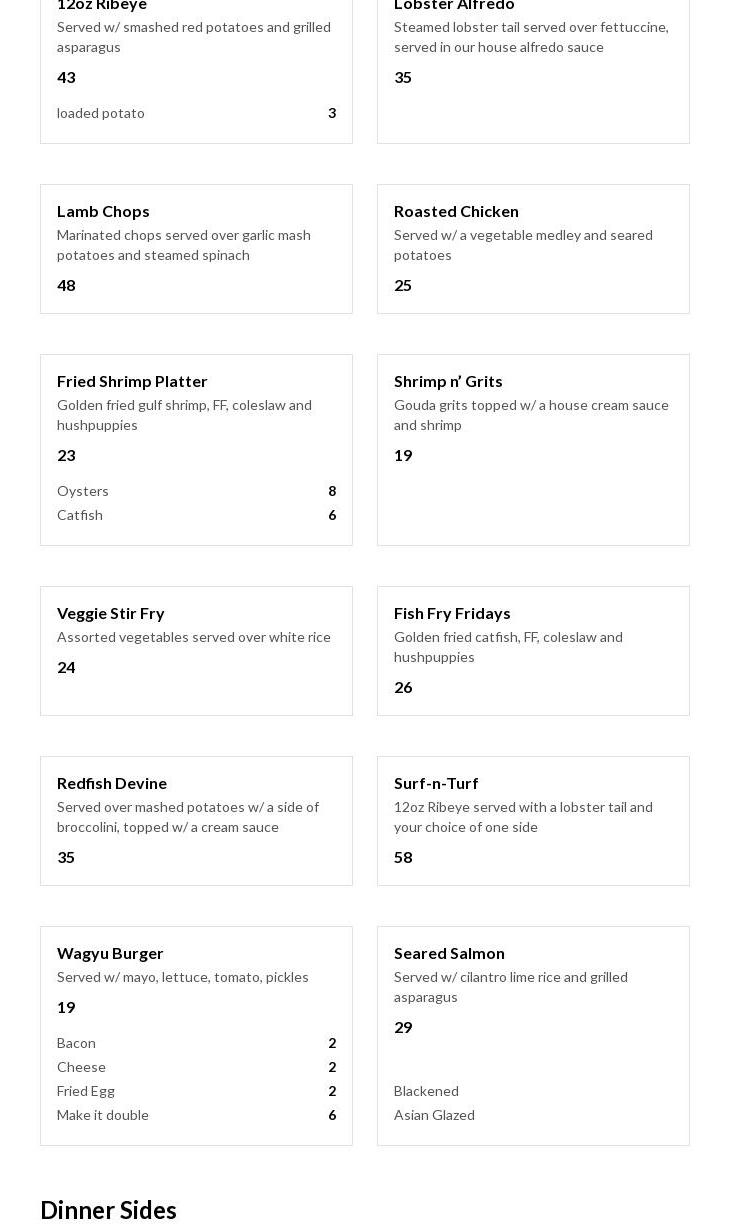This screenshot has height=1224, width=730.
Task: Select the Bacon burger add-on
Action: click(x=76, y=1043)
